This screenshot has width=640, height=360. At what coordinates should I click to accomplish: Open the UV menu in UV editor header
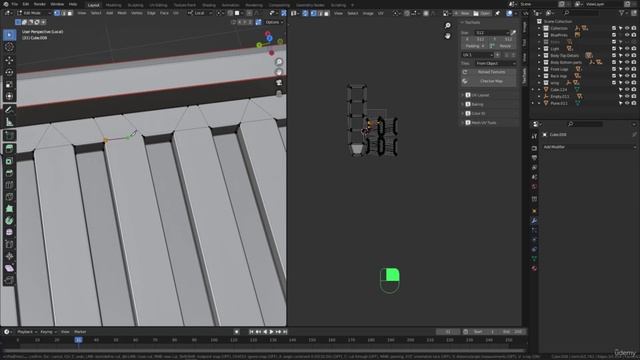tap(380, 13)
